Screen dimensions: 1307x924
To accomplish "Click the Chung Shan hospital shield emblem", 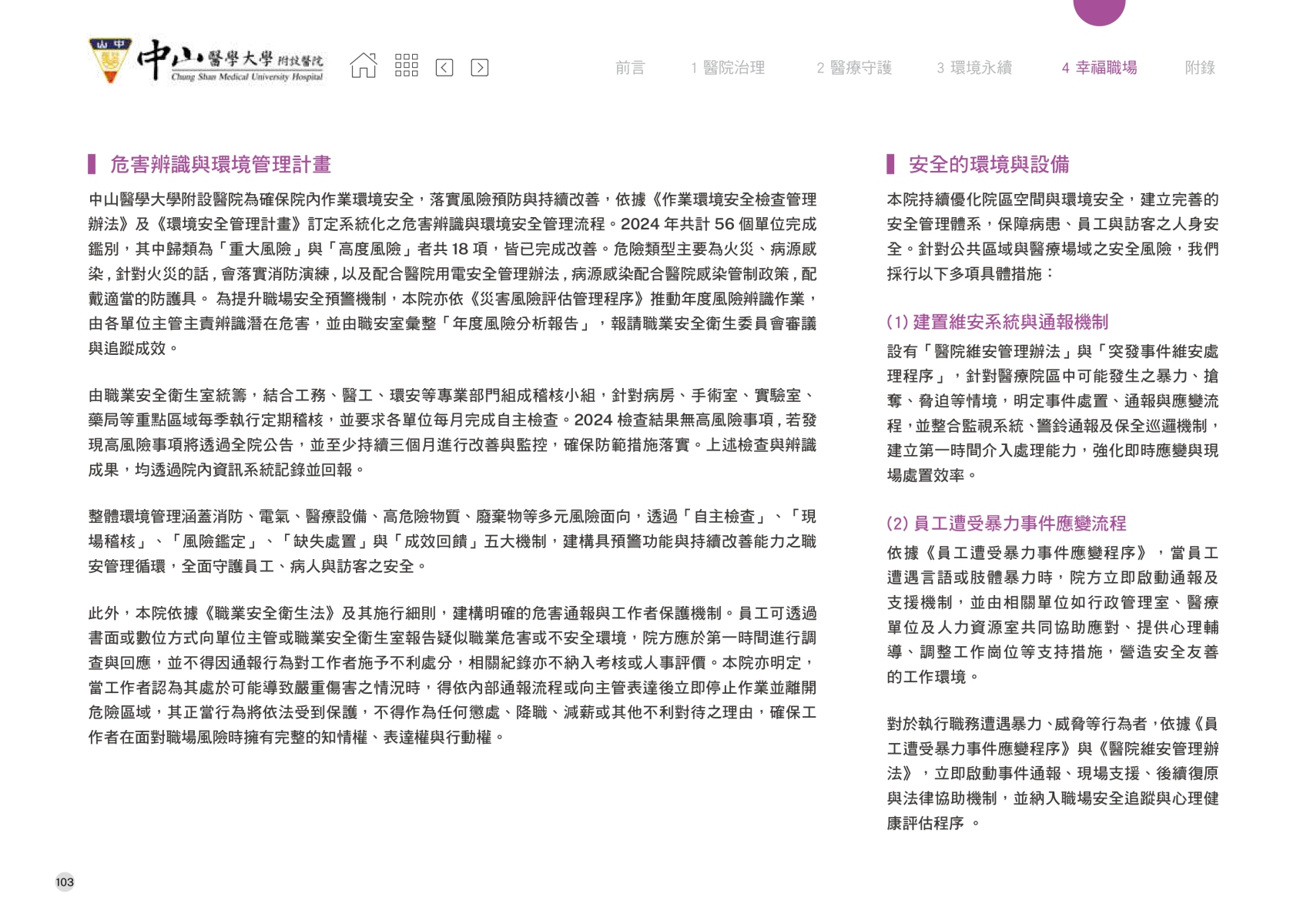I will [x=110, y=60].
